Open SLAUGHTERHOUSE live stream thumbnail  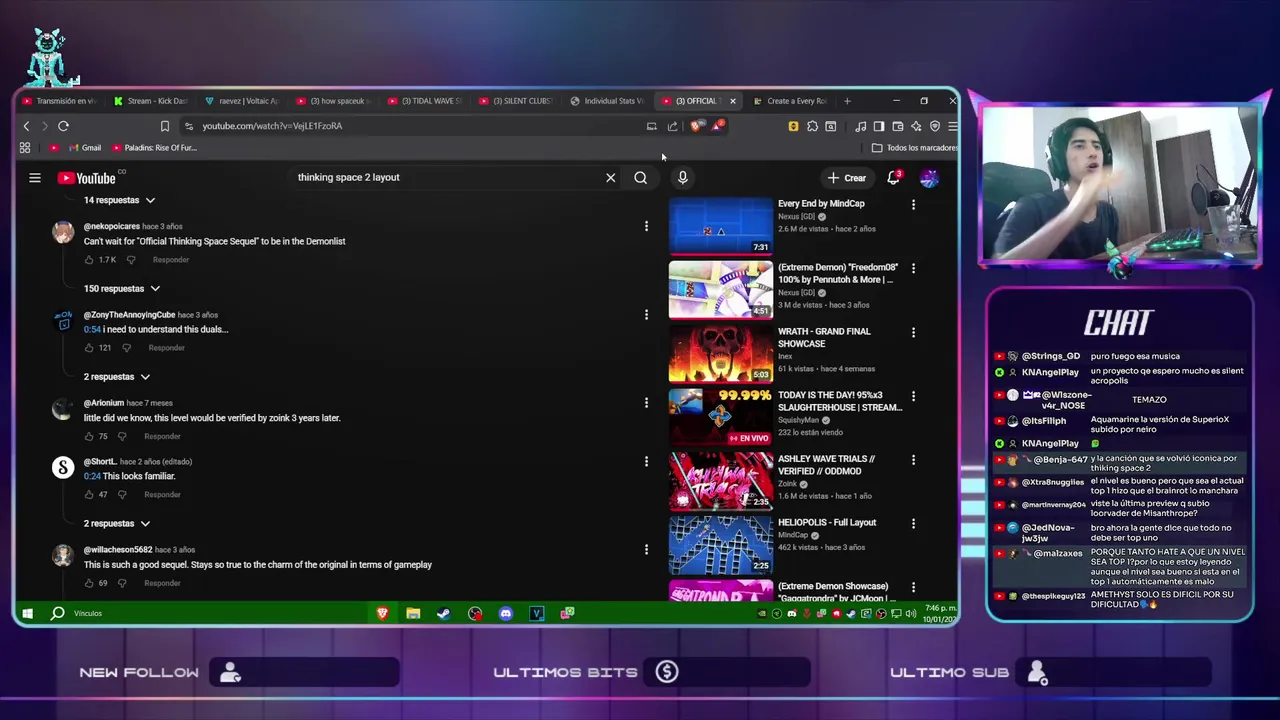(x=720, y=417)
